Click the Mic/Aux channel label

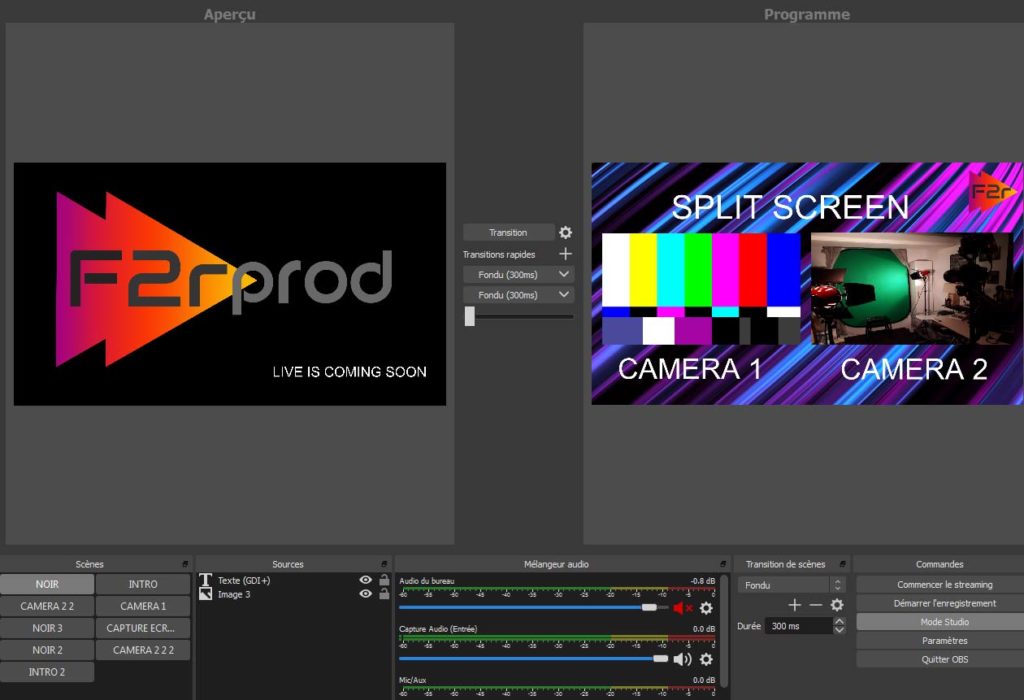413,680
